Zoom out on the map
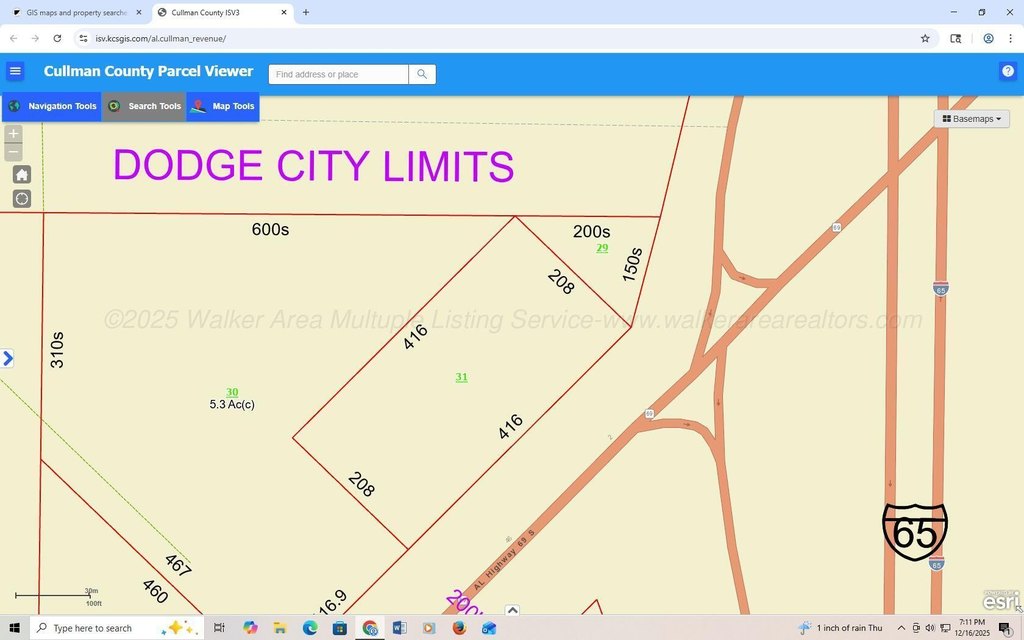Image resolution: width=1024 pixels, height=640 pixels. (13, 153)
